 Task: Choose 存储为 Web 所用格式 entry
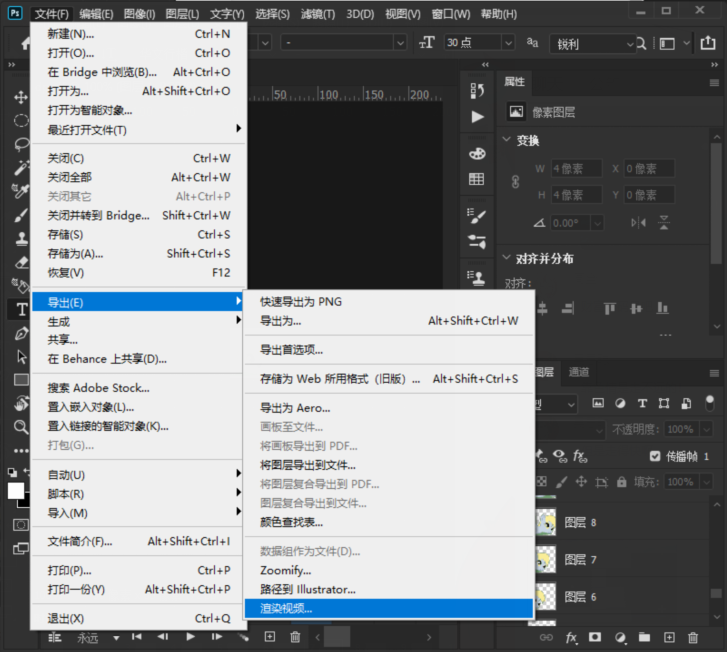(x=389, y=379)
